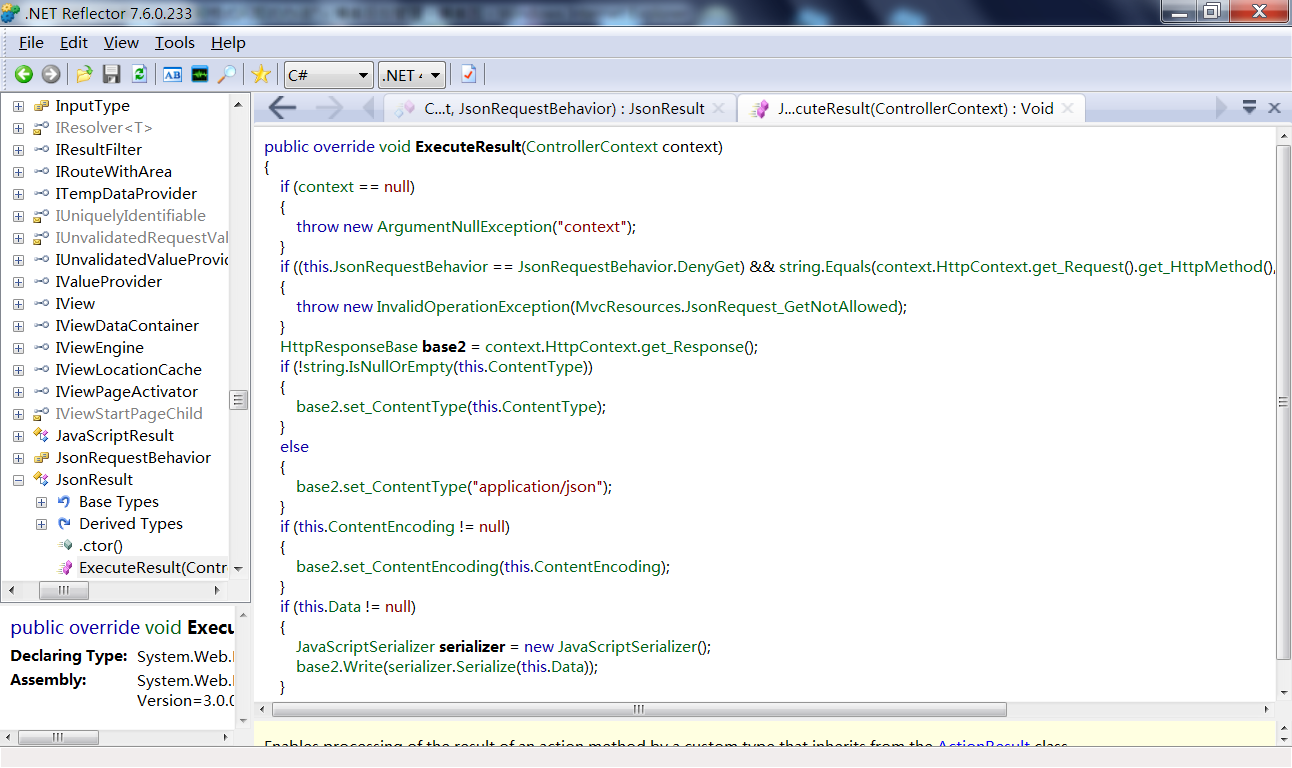This screenshot has height=768, width=1292.
Task: Select IViewEngine in the tree
Action: 99,348
